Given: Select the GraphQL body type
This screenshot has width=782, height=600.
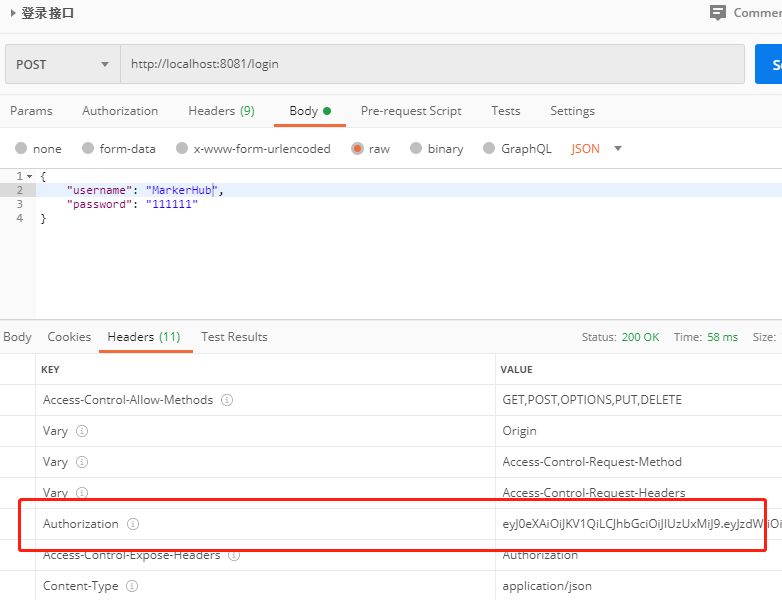Looking at the screenshot, I should click(489, 148).
